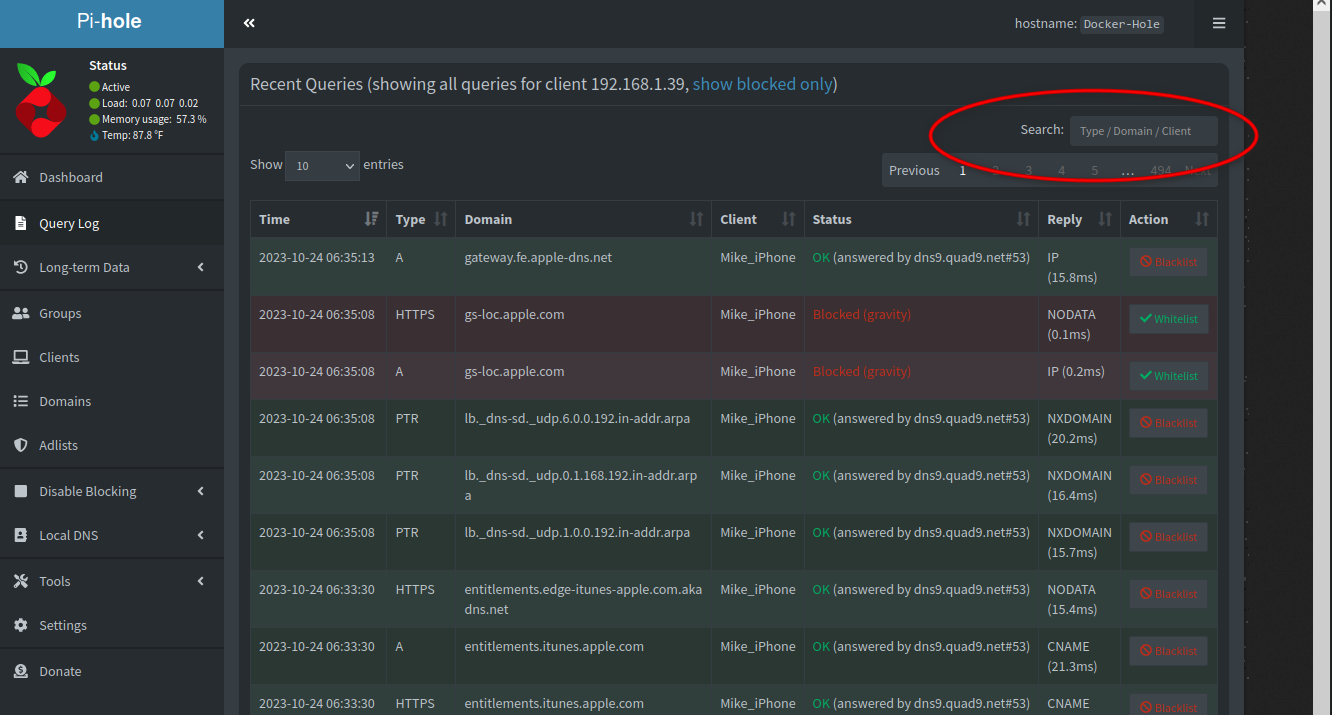Open the hamburger menu at top right

click(x=1219, y=23)
